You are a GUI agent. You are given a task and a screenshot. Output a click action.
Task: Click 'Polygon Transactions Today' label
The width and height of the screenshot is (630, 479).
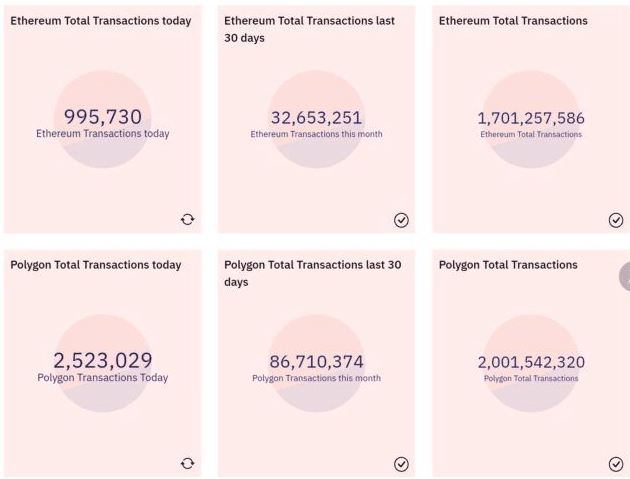click(103, 378)
